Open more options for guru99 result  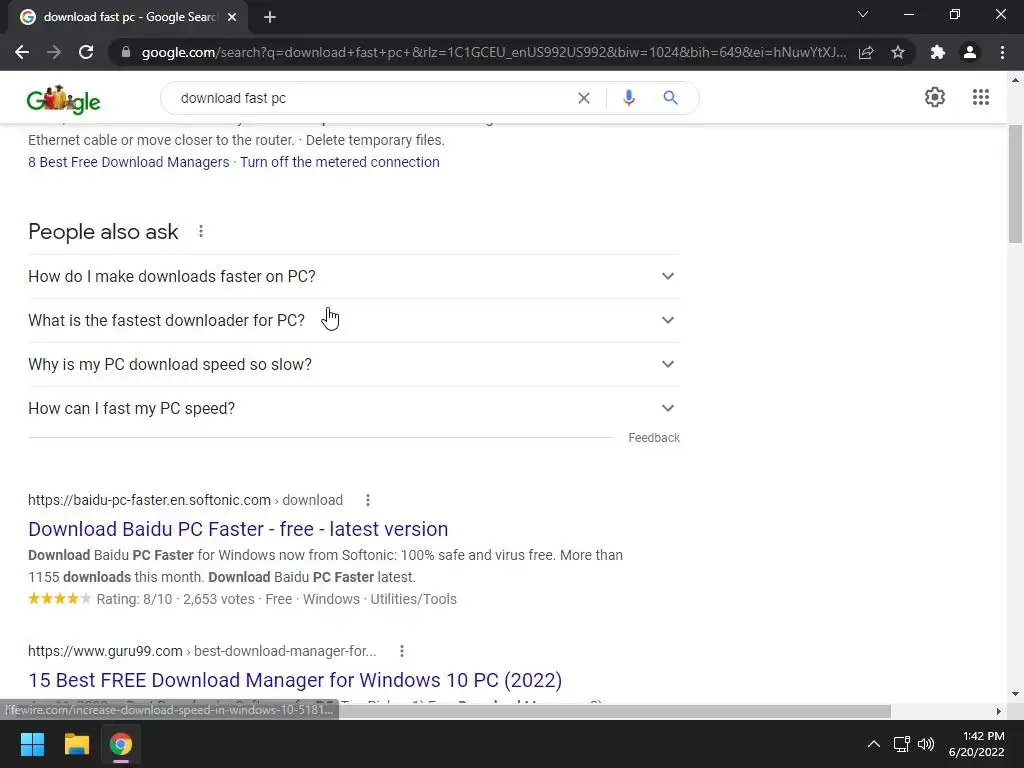point(402,651)
